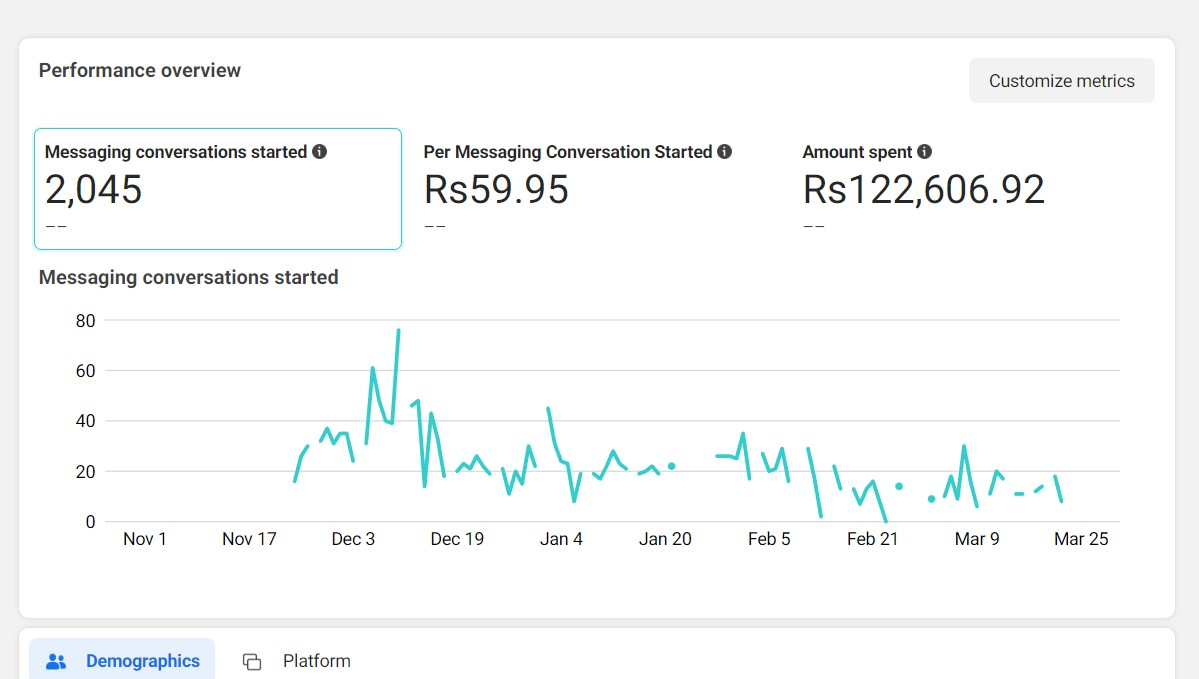Click the chart title Messaging conversations started

189,278
